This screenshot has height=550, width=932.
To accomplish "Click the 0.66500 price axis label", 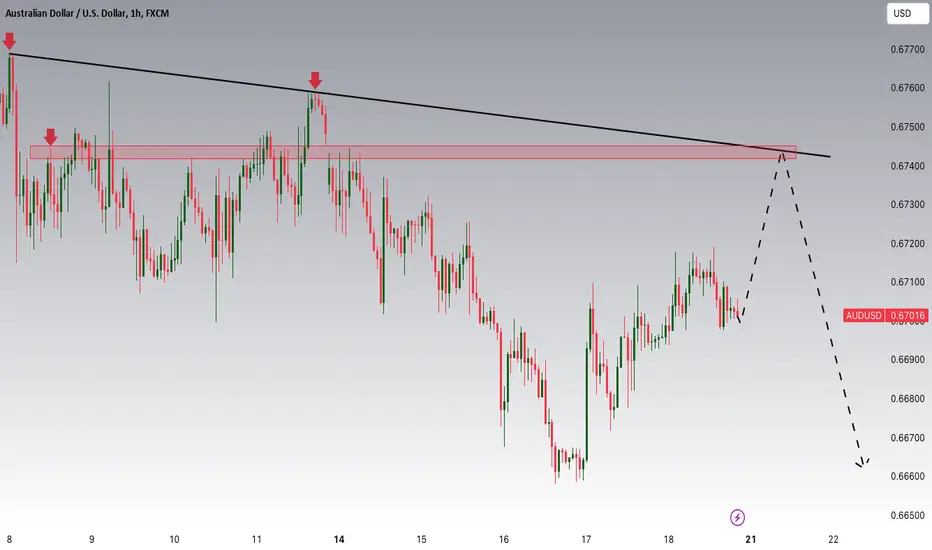I will coord(907,516).
